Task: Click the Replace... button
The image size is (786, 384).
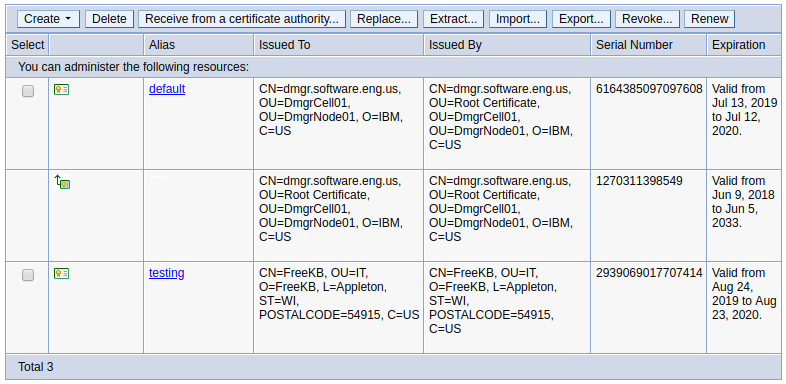Action: click(x=384, y=19)
